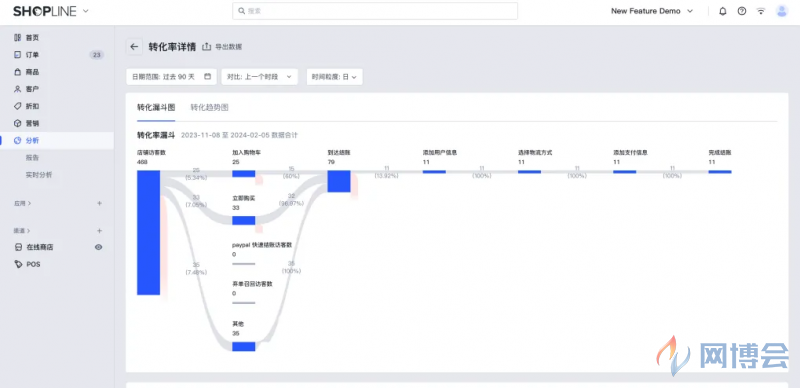
Task: Open the 实时分析 sub-item
Action: [39, 175]
